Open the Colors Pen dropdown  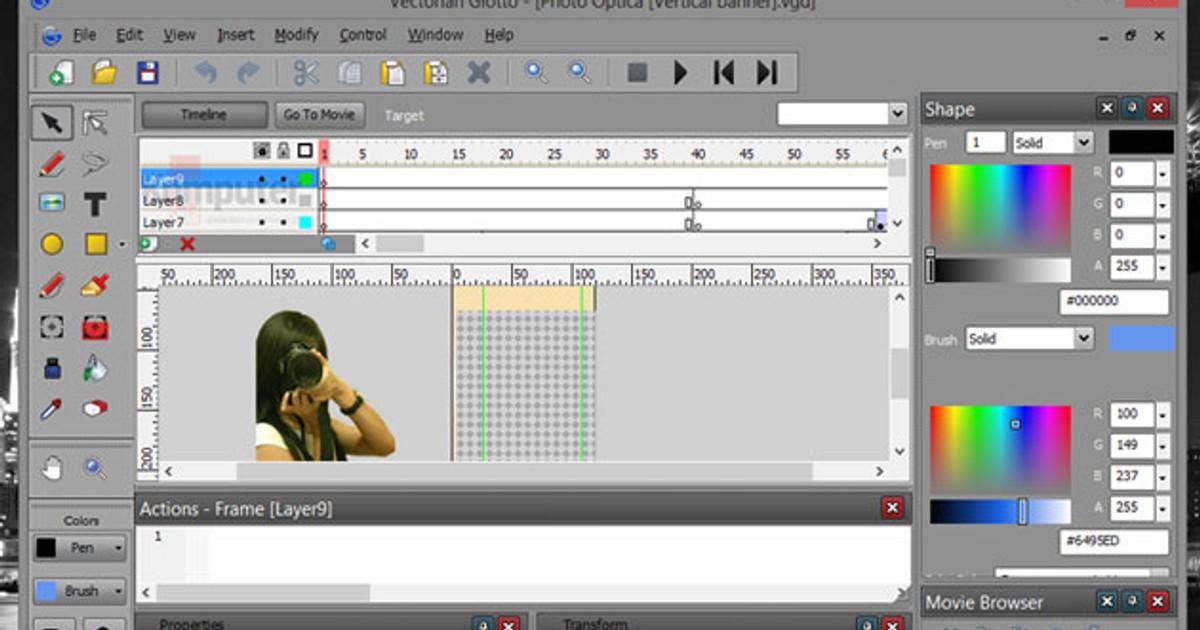coord(81,548)
